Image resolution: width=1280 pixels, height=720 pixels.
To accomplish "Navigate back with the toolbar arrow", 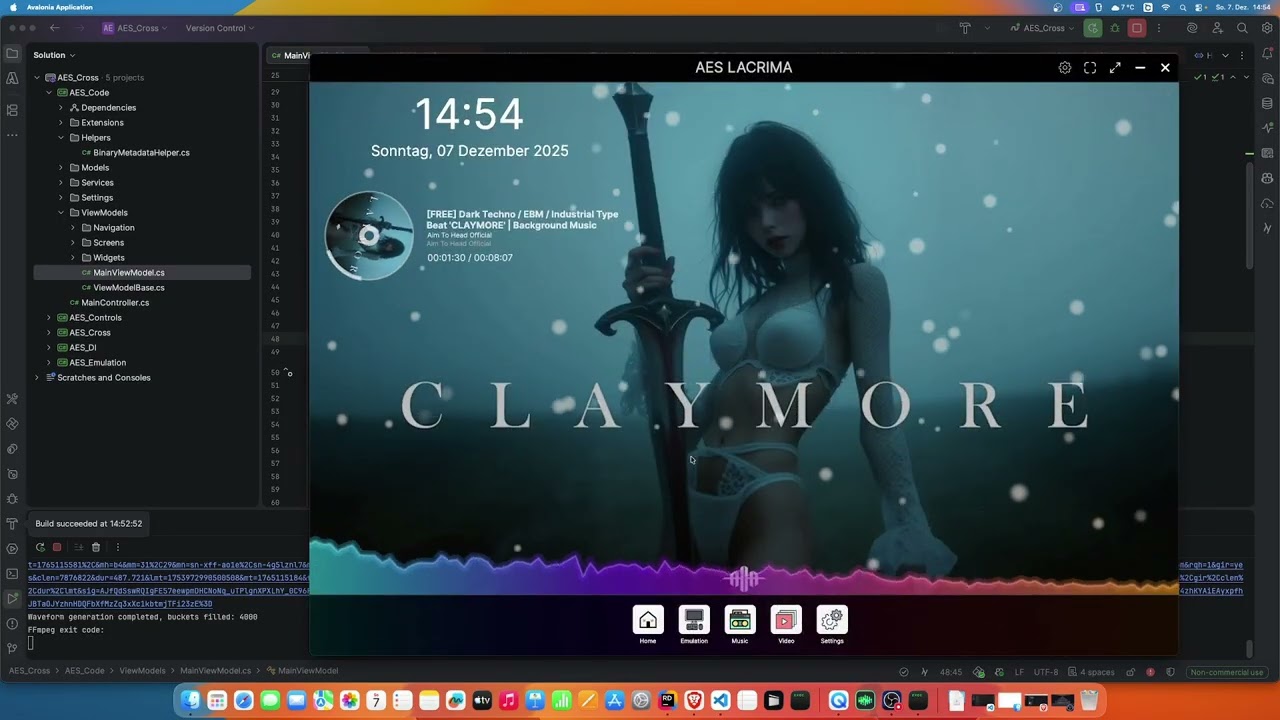I will pyautogui.click(x=55, y=28).
